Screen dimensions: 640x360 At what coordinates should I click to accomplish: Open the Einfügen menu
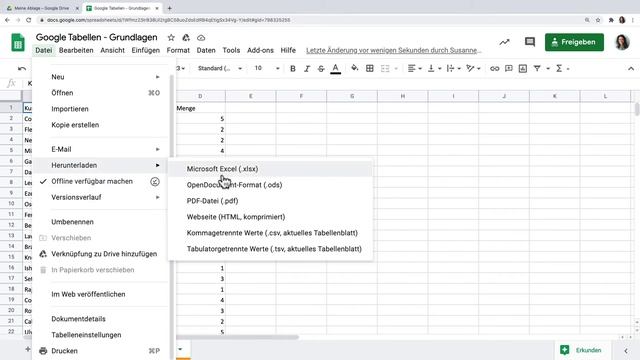145,50
